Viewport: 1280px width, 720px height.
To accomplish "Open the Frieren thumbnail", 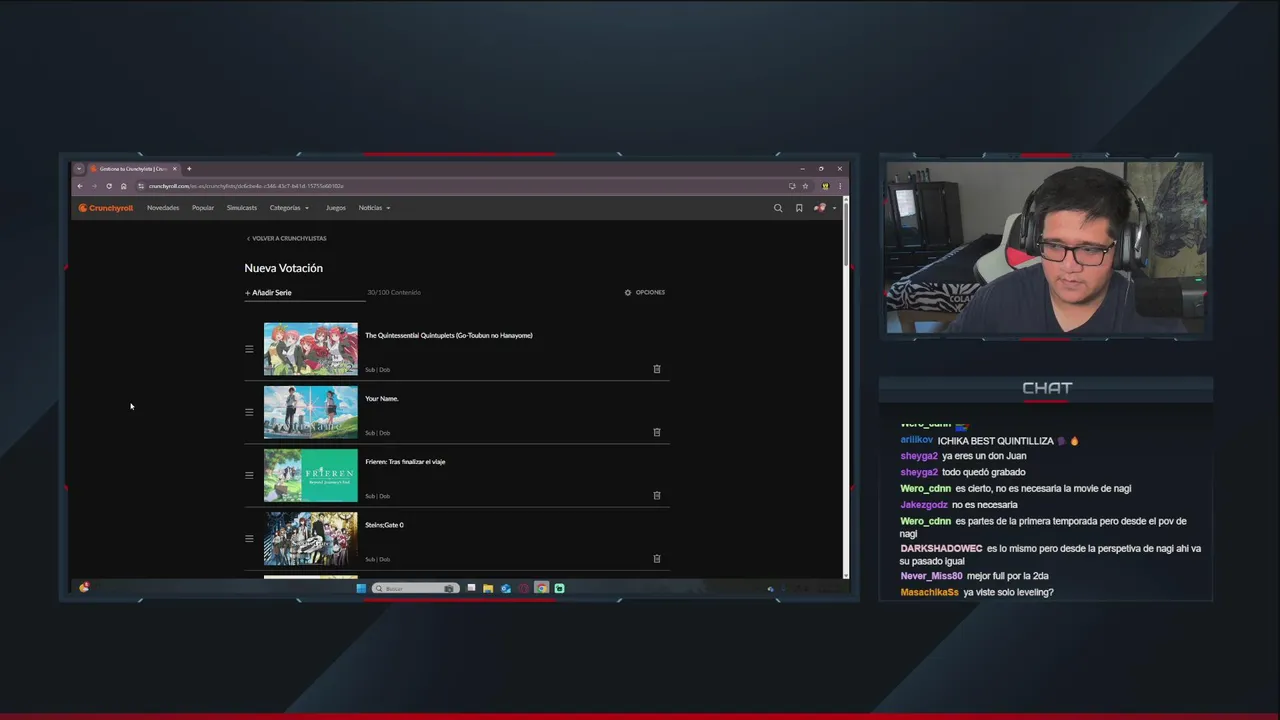I will coord(310,475).
